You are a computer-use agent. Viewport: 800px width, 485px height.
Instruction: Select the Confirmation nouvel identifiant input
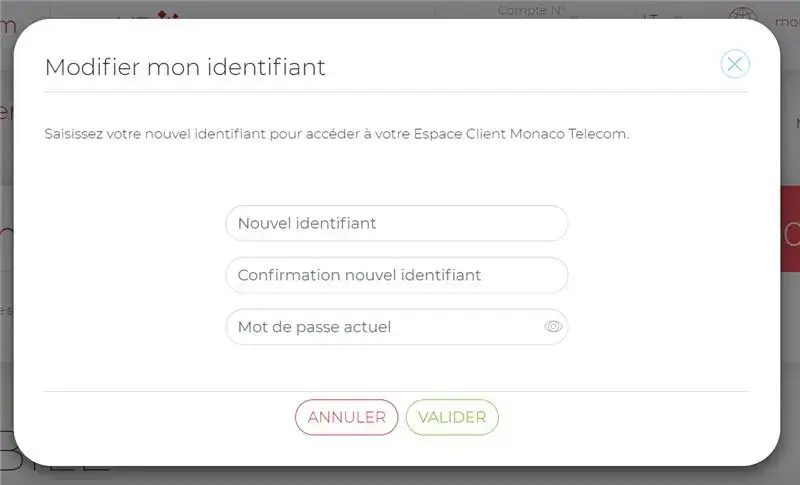pos(396,275)
